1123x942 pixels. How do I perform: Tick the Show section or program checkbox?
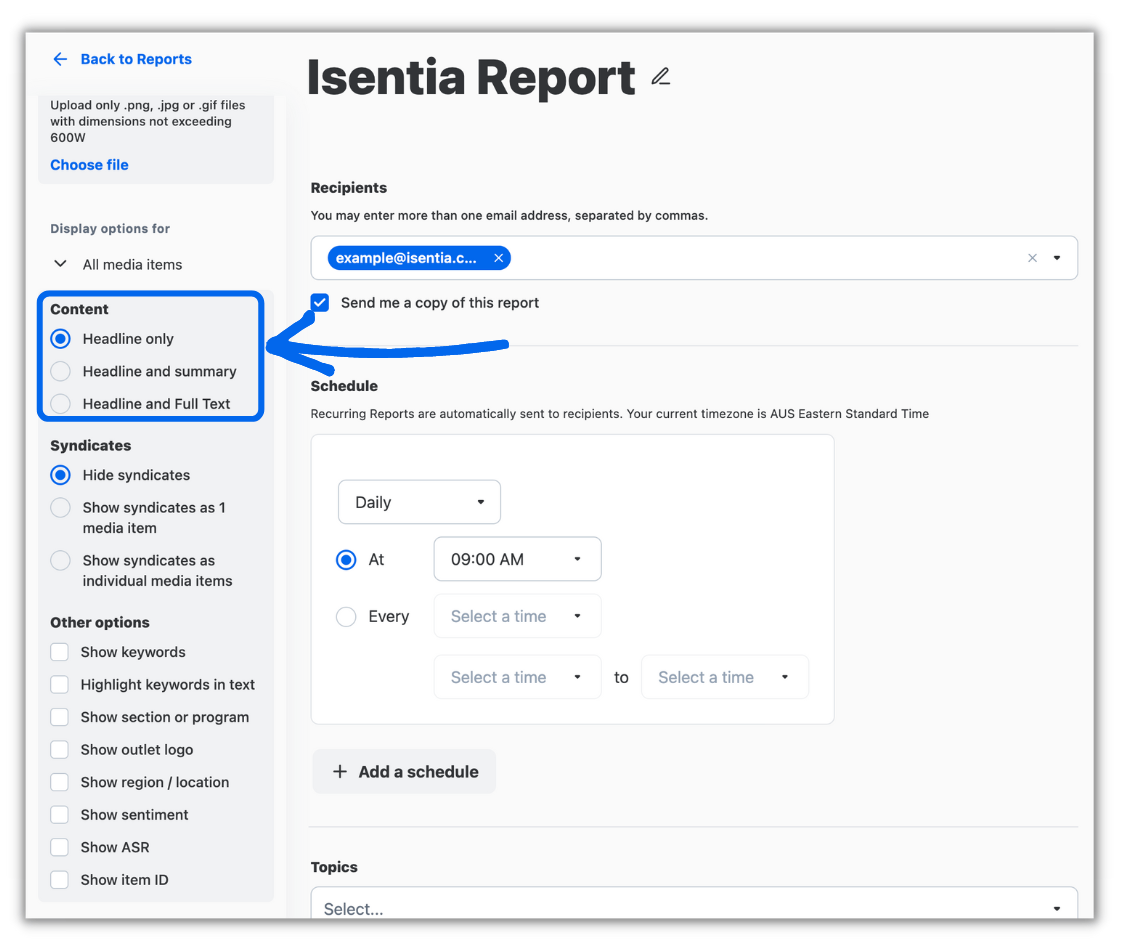tap(59, 717)
